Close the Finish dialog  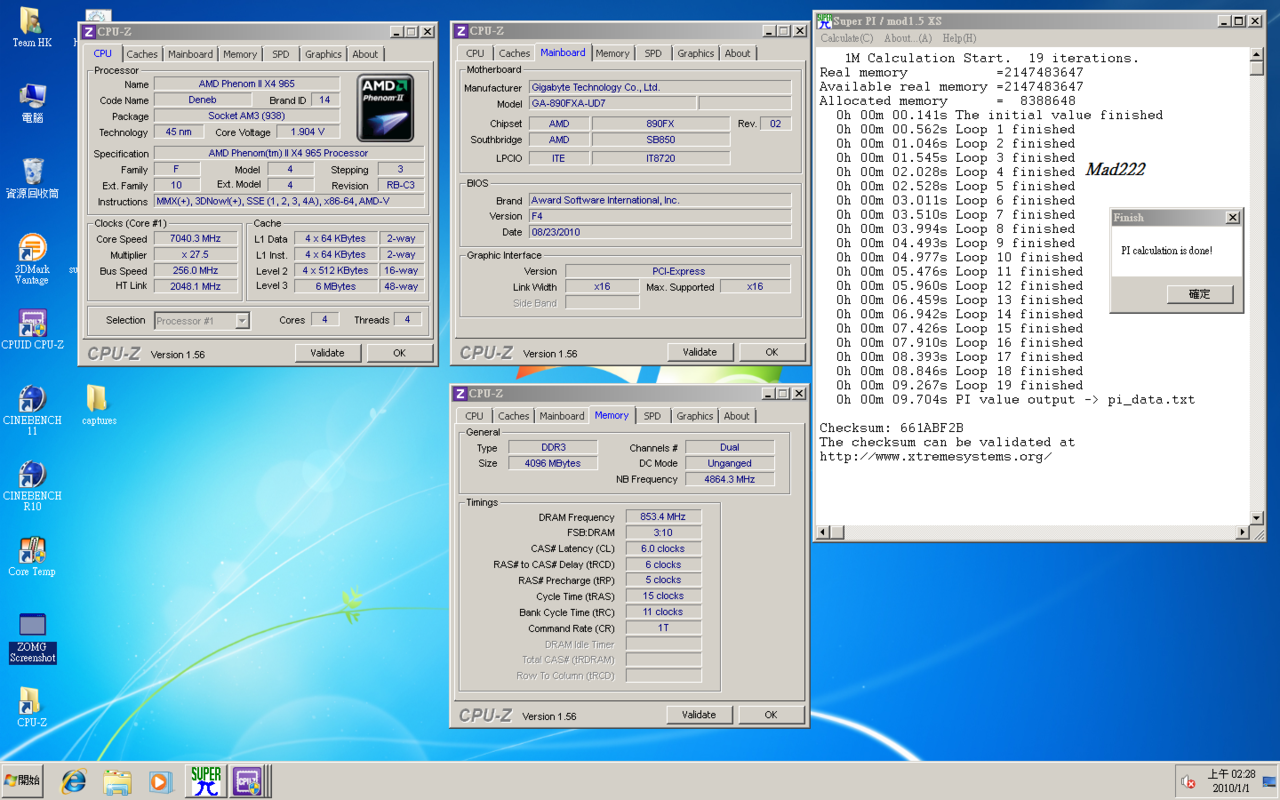(x=1232, y=217)
